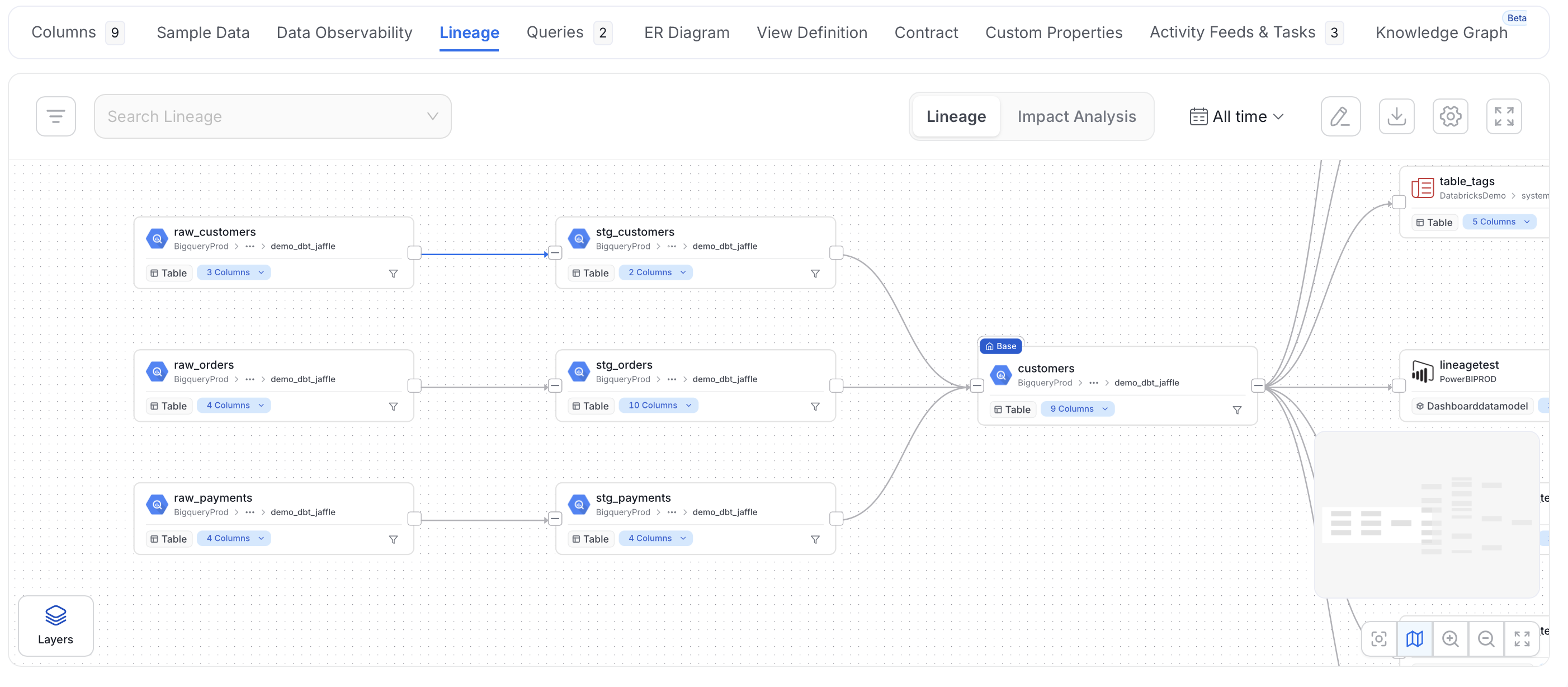Open the raw_customers table link
This screenshot has width=1568, height=687.
click(215, 232)
